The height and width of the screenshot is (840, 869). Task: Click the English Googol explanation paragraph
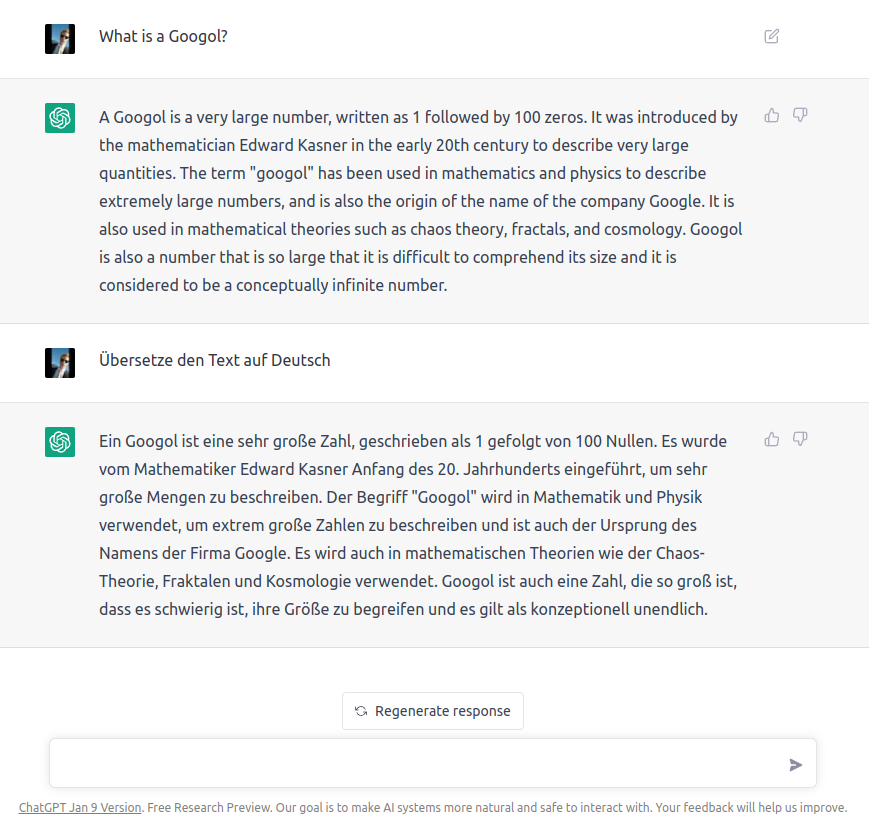coord(420,201)
